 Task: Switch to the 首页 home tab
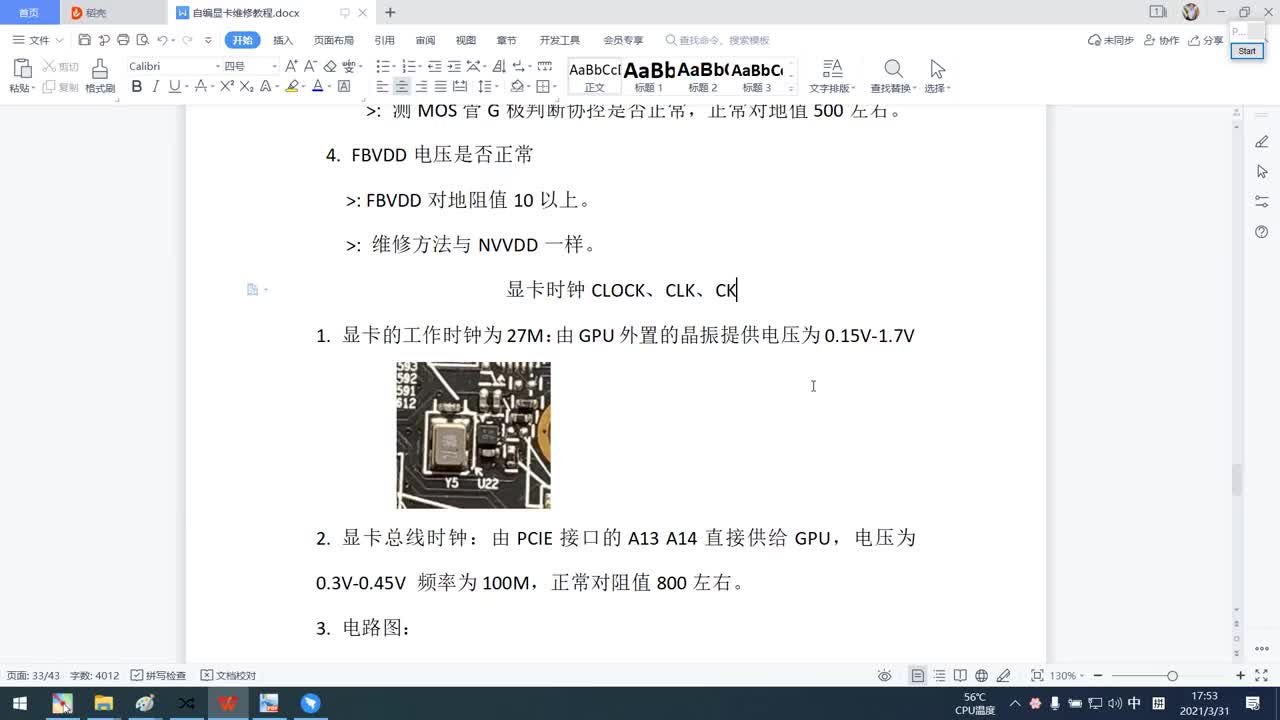(29, 12)
